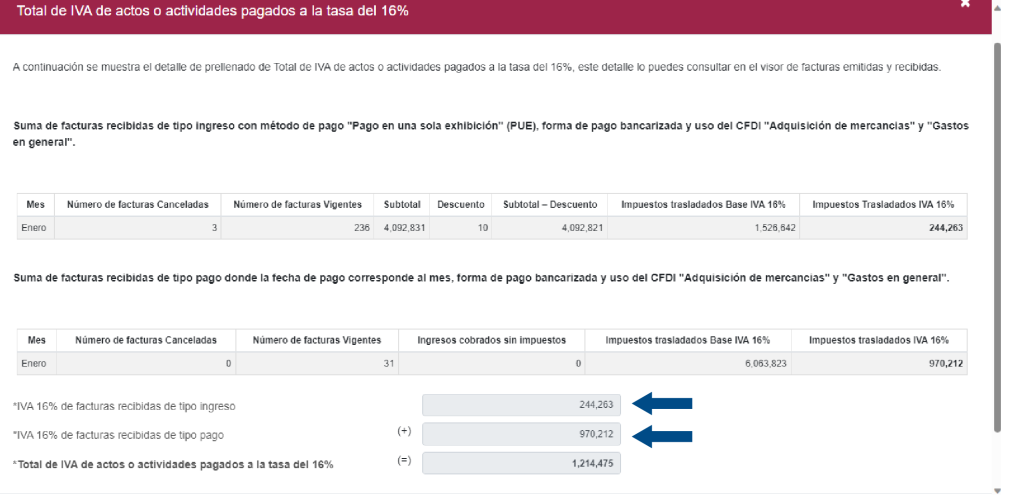Click the Descuento column header
1024x497 pixels.
pyautogui.click(x=461, y=205)
